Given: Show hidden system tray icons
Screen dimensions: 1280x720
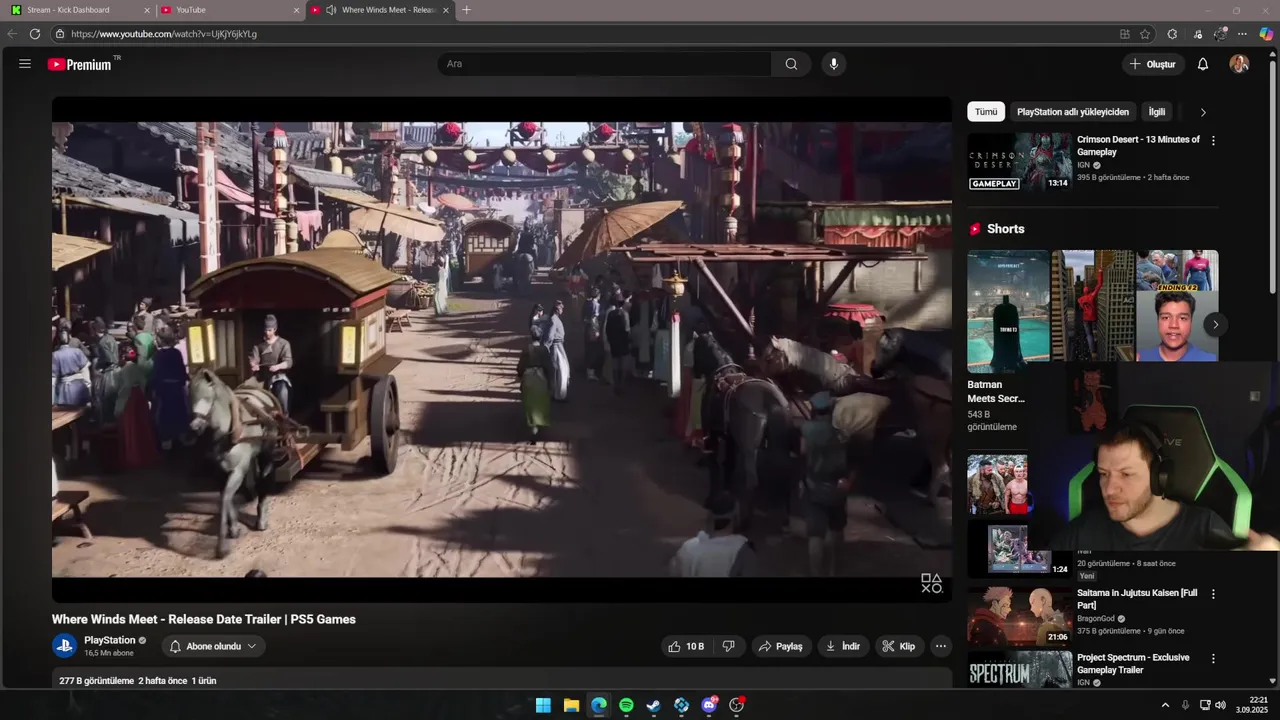Looking at the screenshot, I should click(1165, 705).
